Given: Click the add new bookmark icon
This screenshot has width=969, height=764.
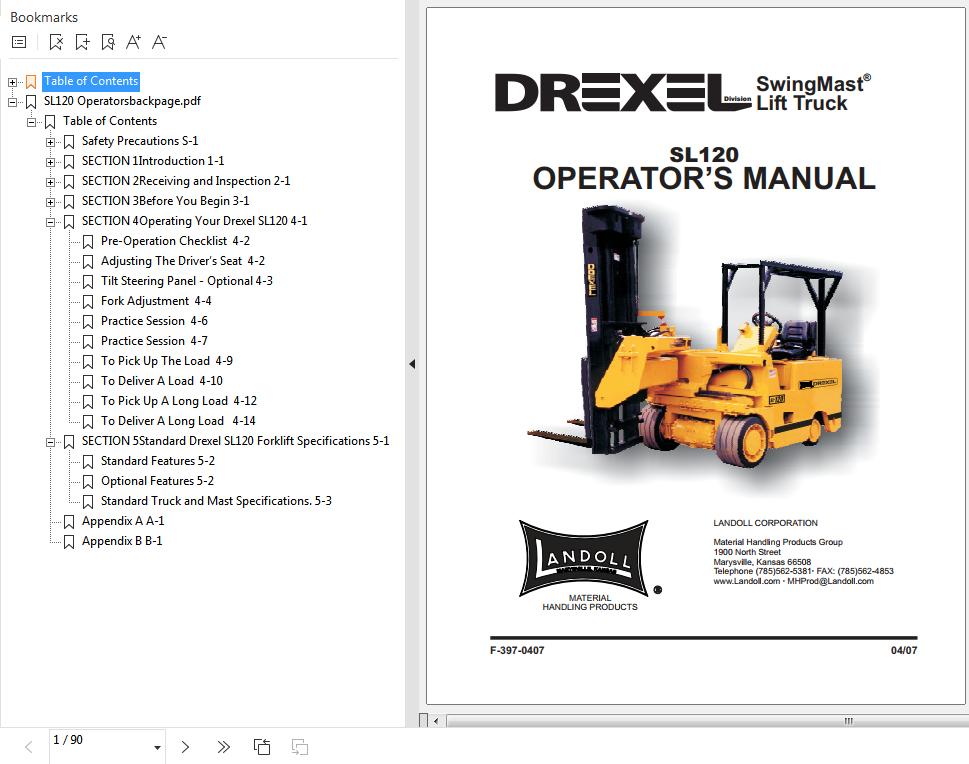Looking at the screenshot, I should [82, 42].
